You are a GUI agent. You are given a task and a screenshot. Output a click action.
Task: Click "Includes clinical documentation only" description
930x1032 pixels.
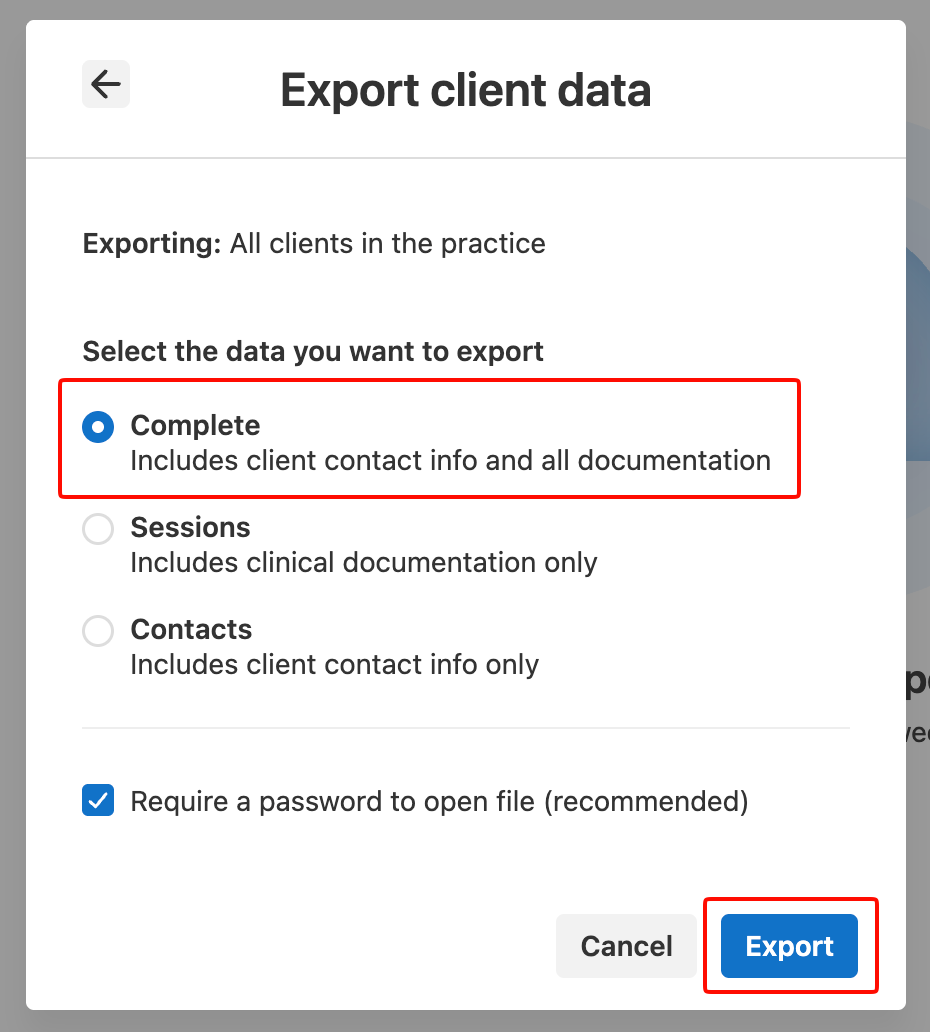[364, 563]
